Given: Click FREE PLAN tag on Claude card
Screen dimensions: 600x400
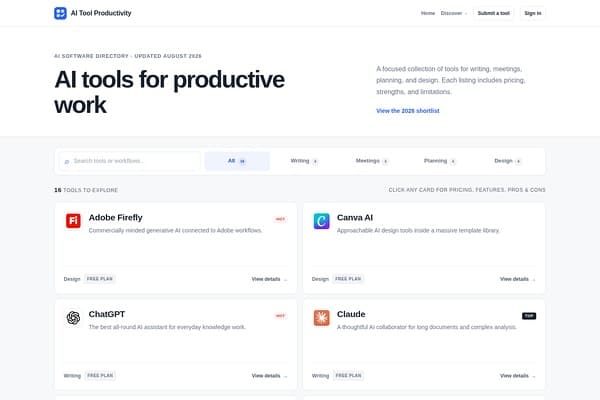Looking at the screenshot, I should (349, 376).
